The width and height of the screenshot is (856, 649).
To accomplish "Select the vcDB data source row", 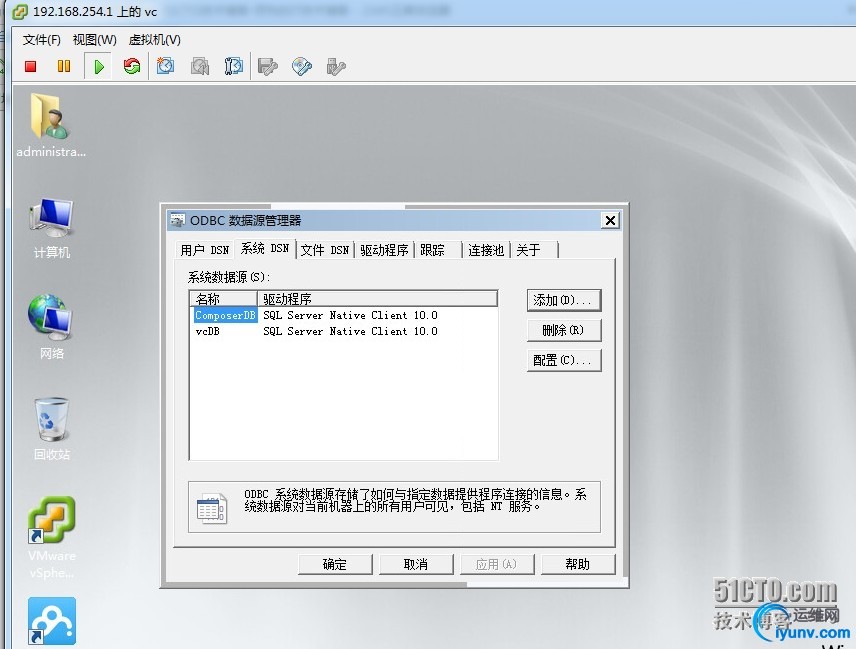I will pos(344,331).
